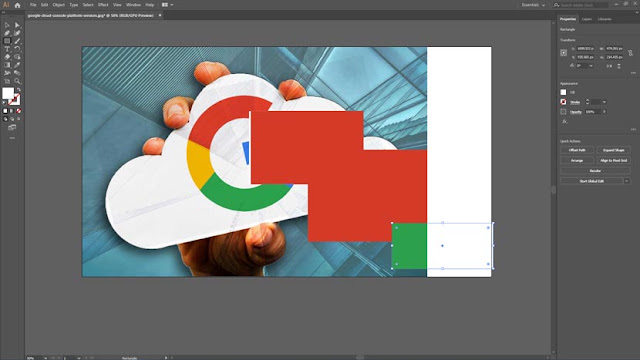Click the Rotate tool icon
This screenshot has height=360, width=640.
coord(17,49)
